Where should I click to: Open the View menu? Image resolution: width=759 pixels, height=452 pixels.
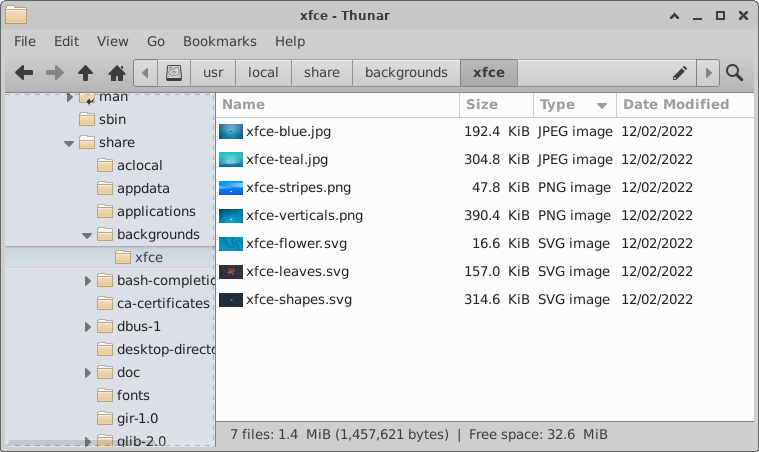112,42
